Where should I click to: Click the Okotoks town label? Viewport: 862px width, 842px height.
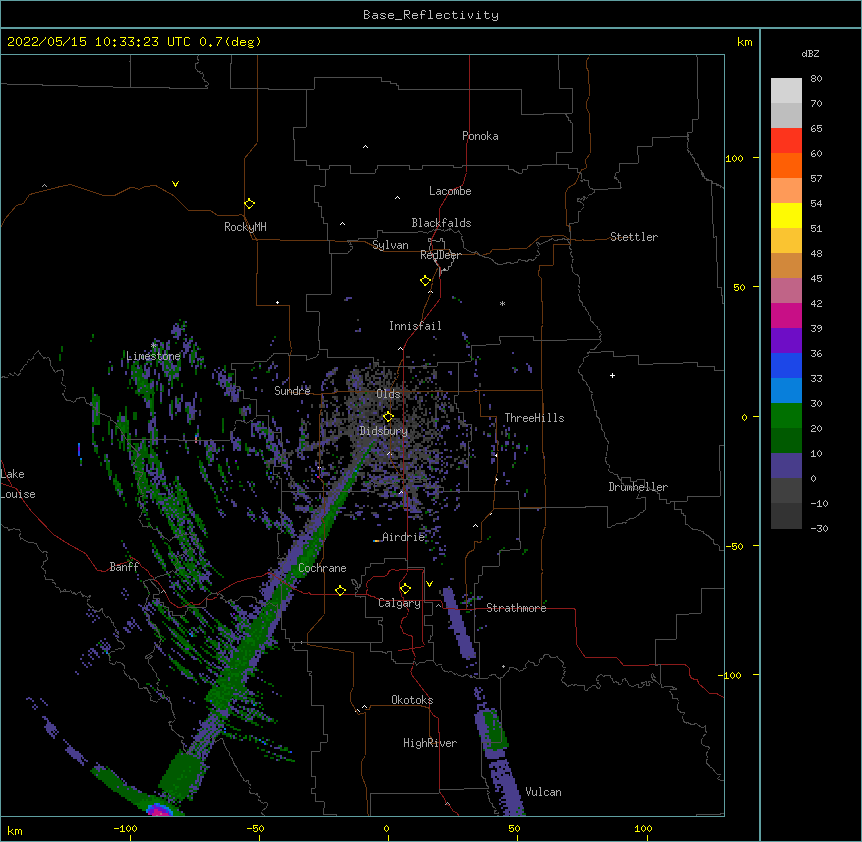point(412,700)
